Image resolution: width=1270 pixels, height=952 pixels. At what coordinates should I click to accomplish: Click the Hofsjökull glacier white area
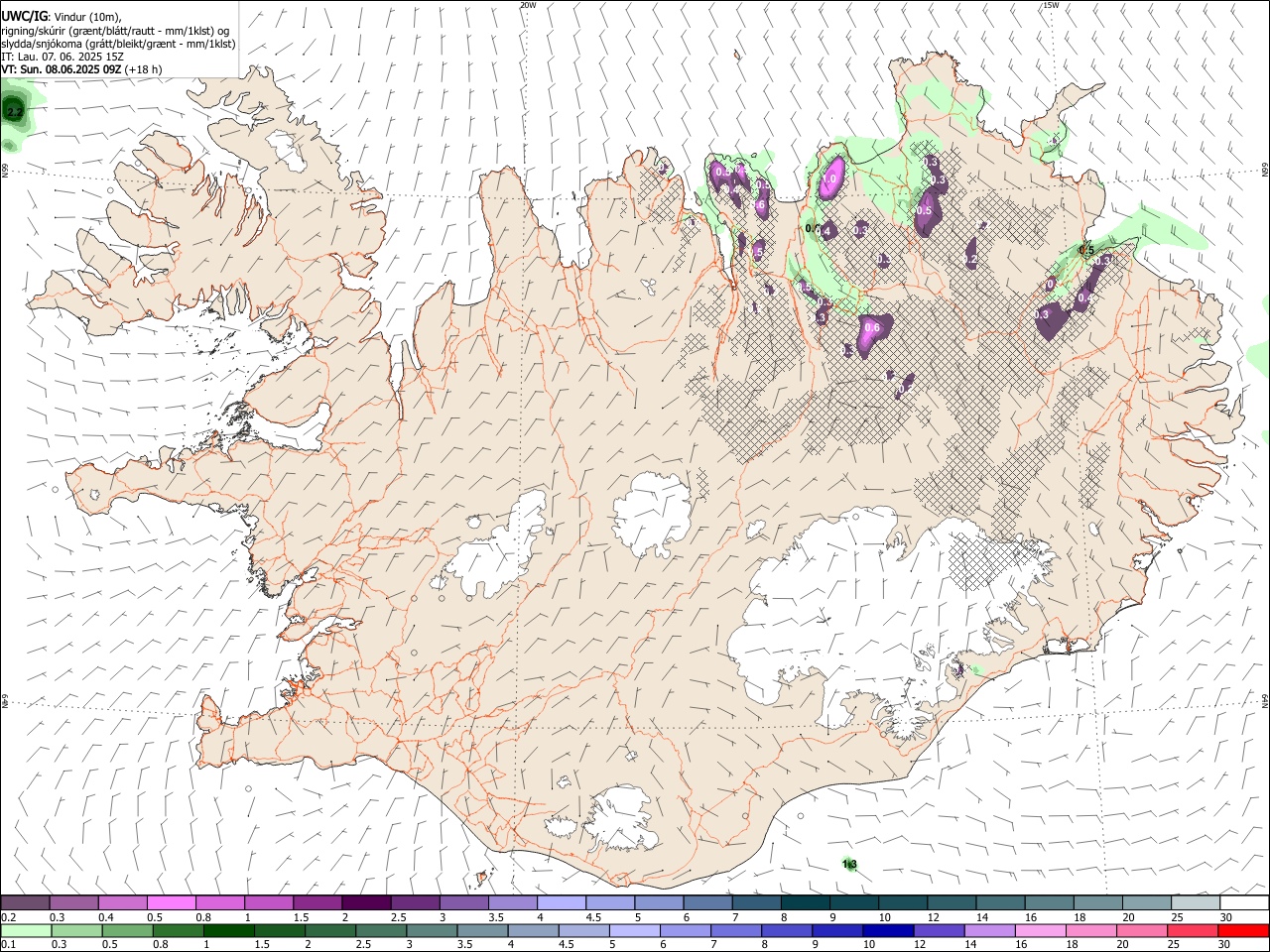[x=652, y=513]
